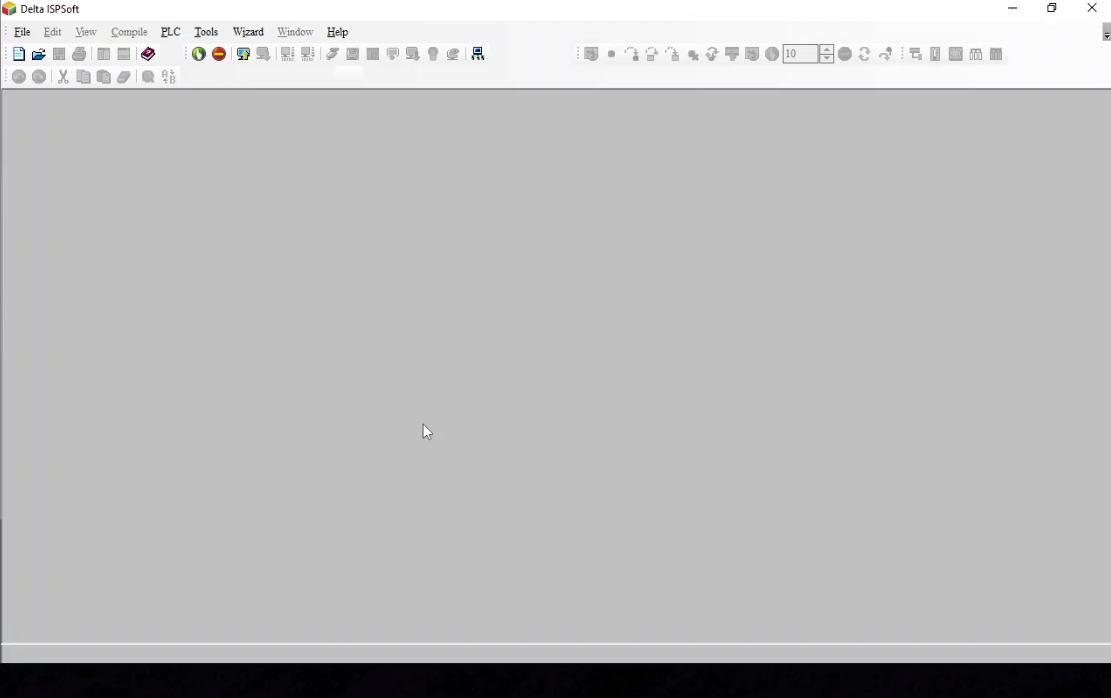Click the scissors Cut icon
The image size is (1111, 698).
click(x=63, y=77)
